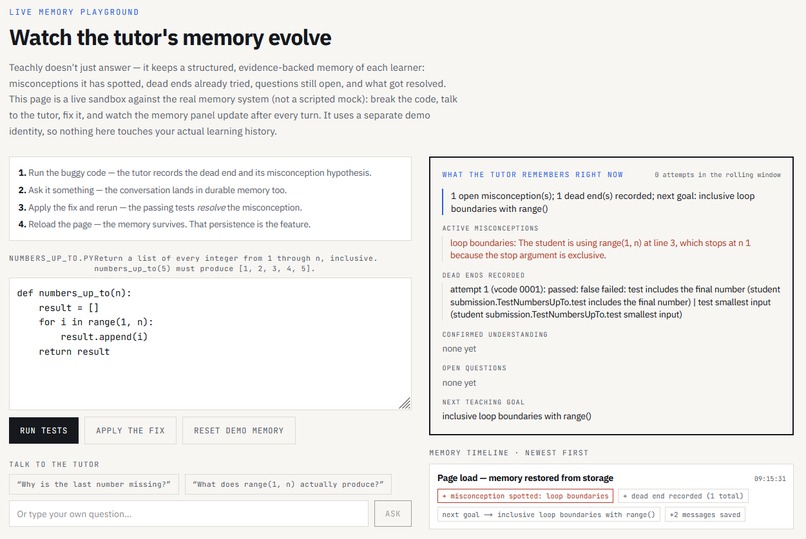Select "Why is the last number missing?" suggestion
The image size is (806, 539).
click(x=94, y=484)
